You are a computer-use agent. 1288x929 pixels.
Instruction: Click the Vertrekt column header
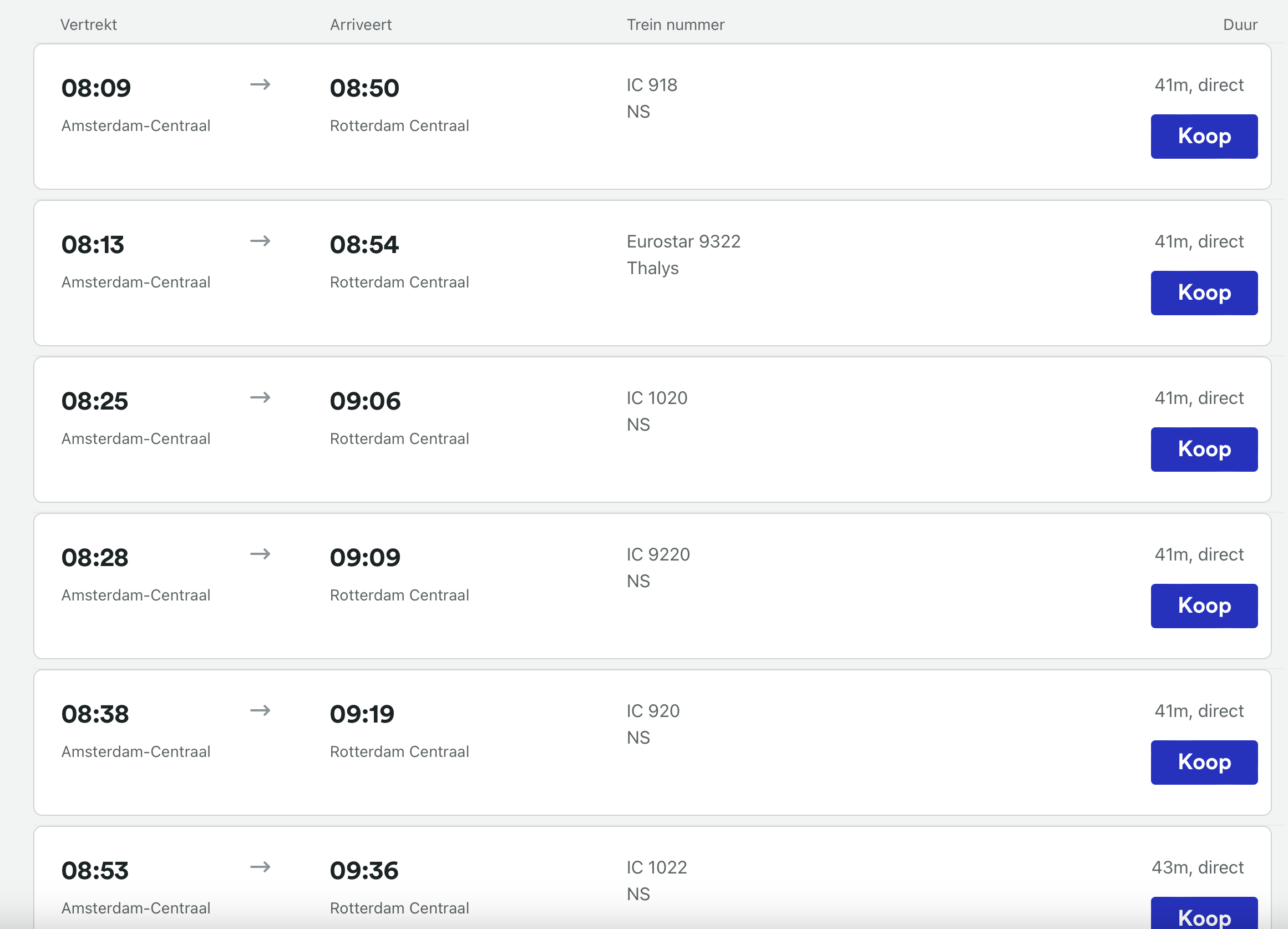click(89, 24)
